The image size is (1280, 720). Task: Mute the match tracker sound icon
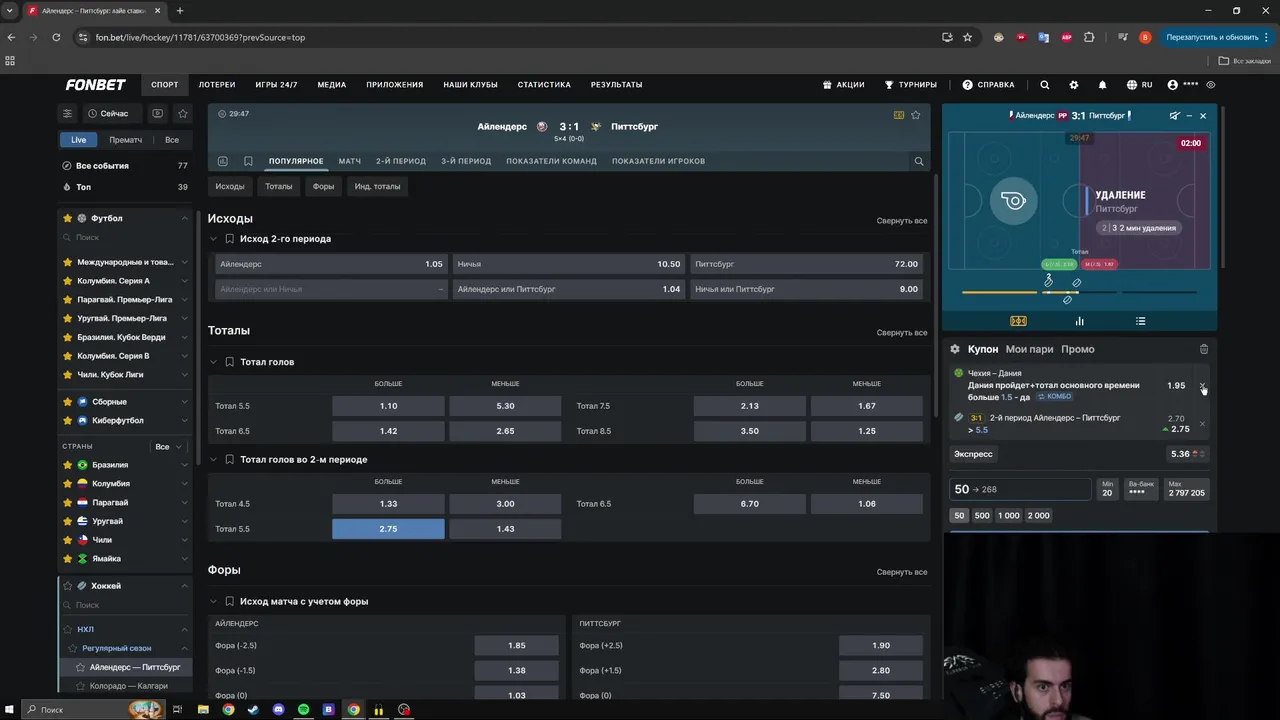pyautogui.click(x=1174, y=116)
